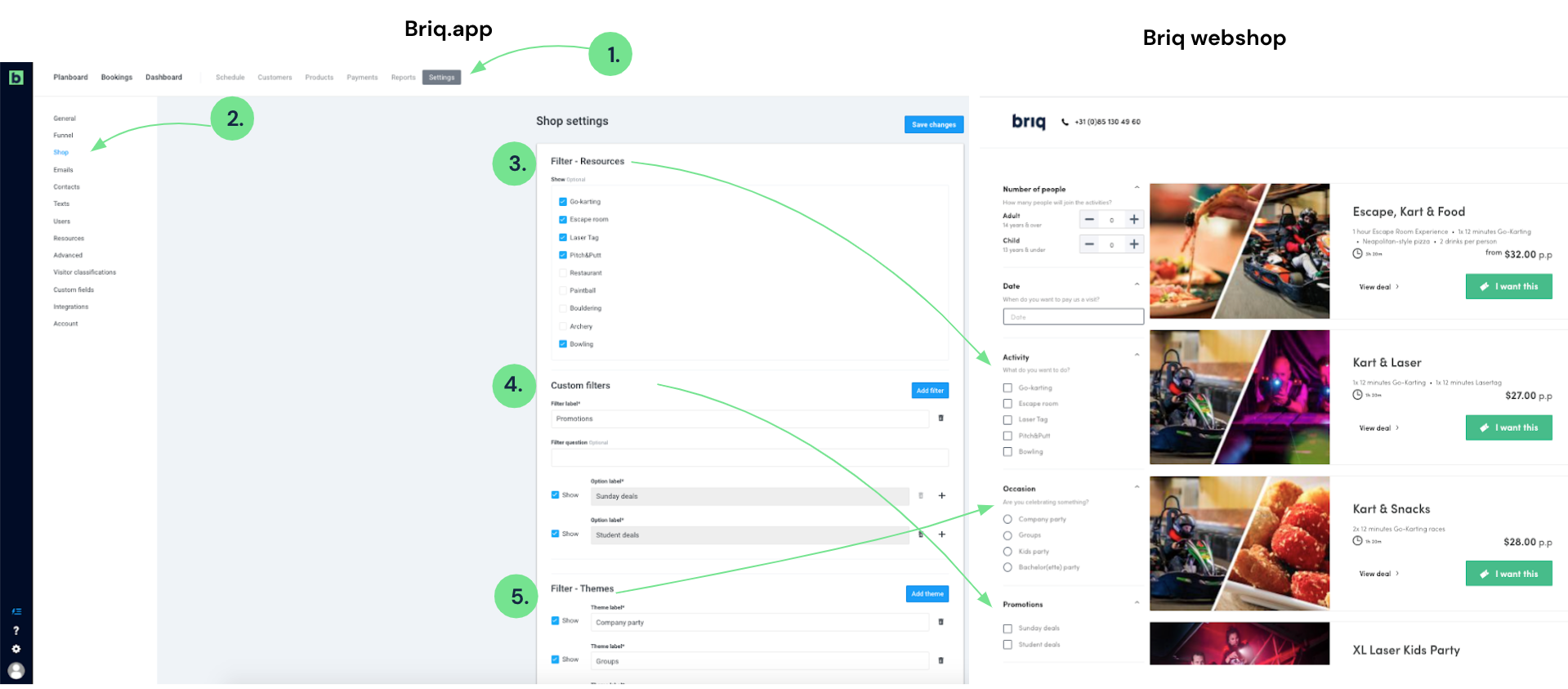Image resolution: width=1568 pixels, height=689 pixels.
Task: Check the Restaurant resource checkbox
Action: coord(563,273)
